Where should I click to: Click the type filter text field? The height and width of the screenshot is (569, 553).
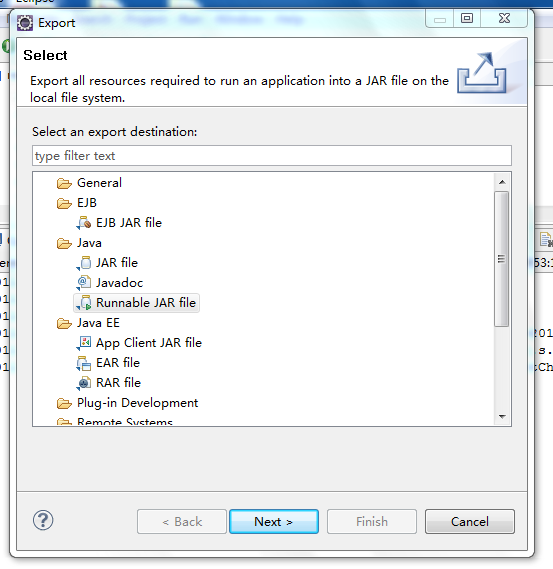click(272, 156)
